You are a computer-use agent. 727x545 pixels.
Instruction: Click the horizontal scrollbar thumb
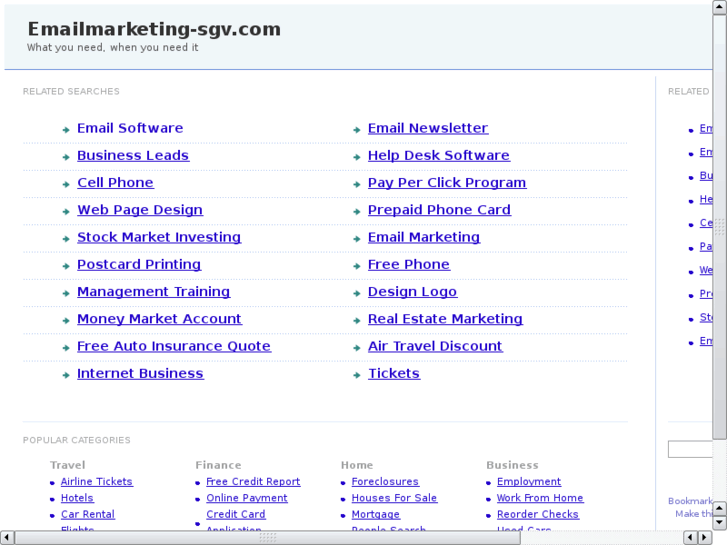(x=267, y=537)
